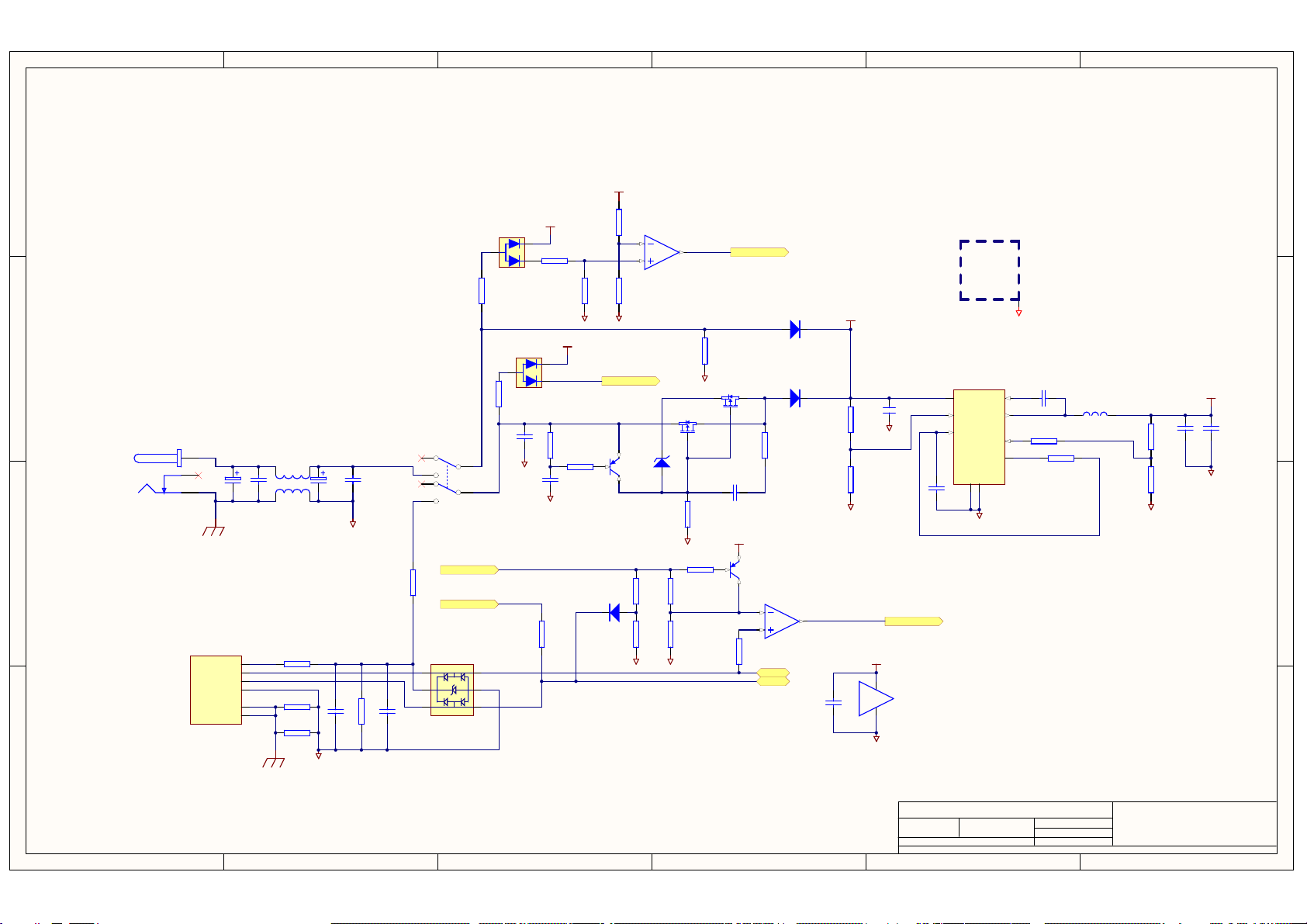Click the NPN transistor beside the Zener
Viewport: 1307px width, 924px height.
614,466
